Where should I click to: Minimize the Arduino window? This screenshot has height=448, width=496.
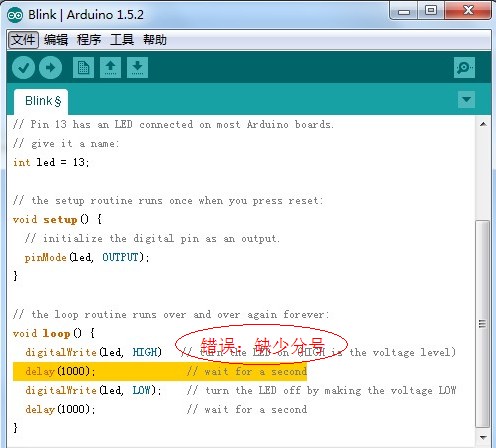point(404,12)
